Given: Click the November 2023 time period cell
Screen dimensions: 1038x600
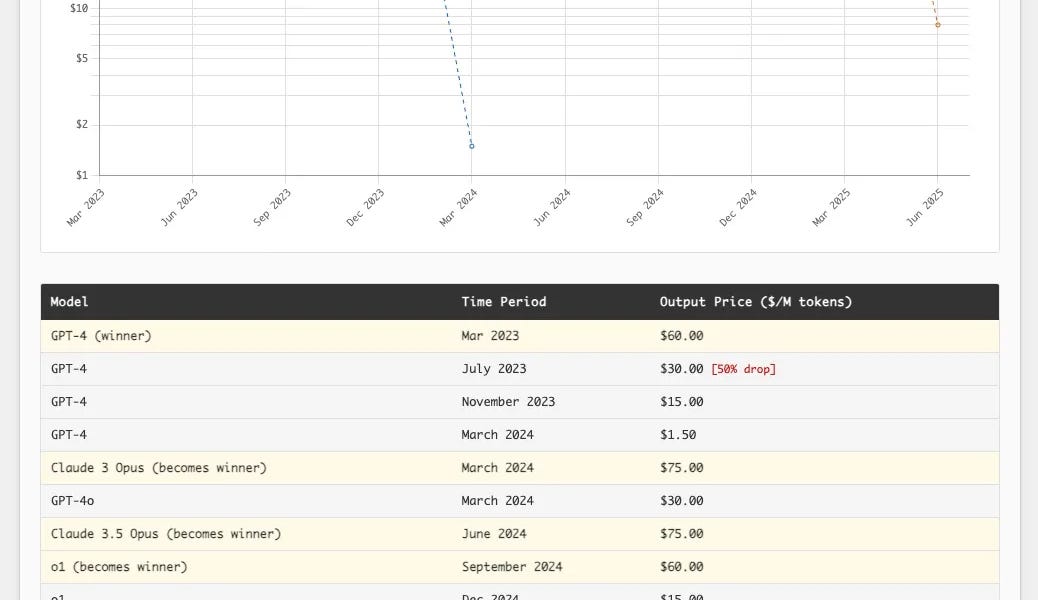Looking at the screenshot, I should (508, 402).
